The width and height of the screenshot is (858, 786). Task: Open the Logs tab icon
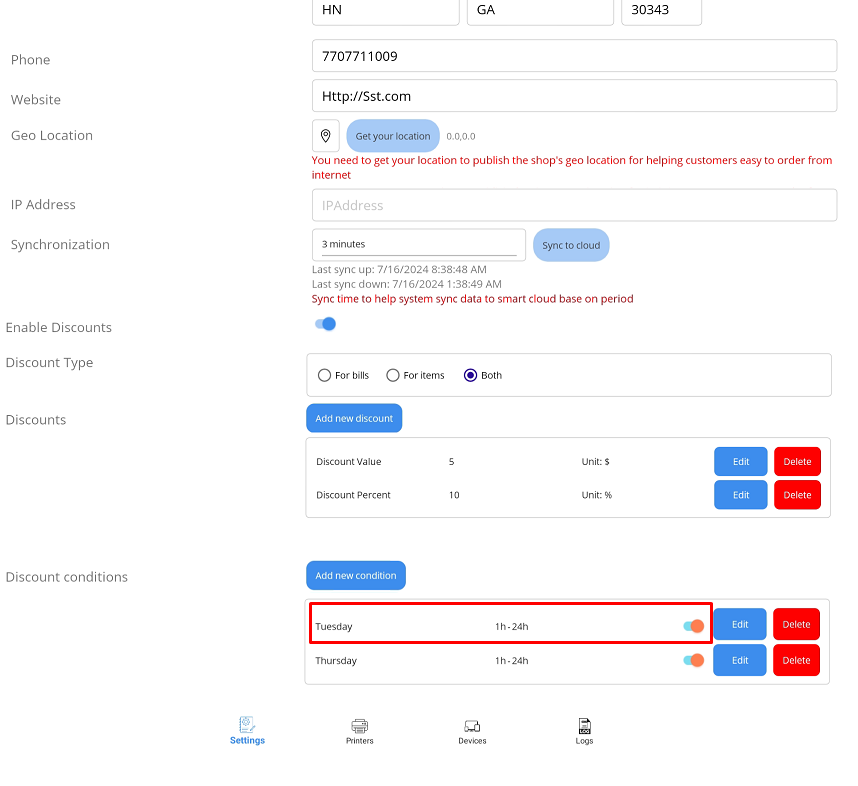584,726
